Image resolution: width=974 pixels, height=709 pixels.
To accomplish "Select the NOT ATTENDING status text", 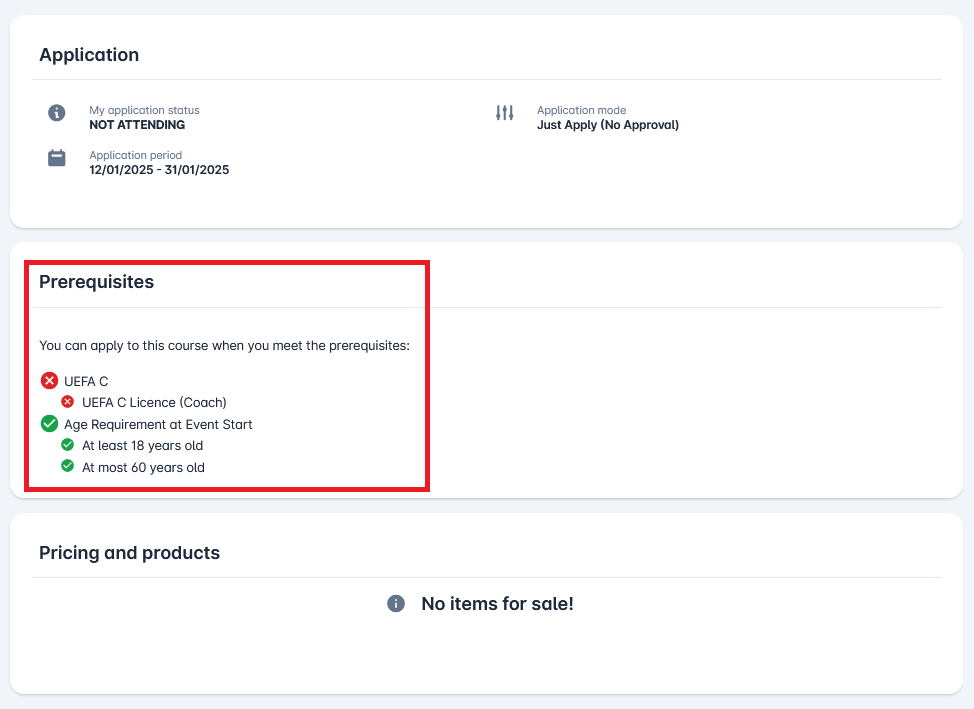I will click(137, 125).
